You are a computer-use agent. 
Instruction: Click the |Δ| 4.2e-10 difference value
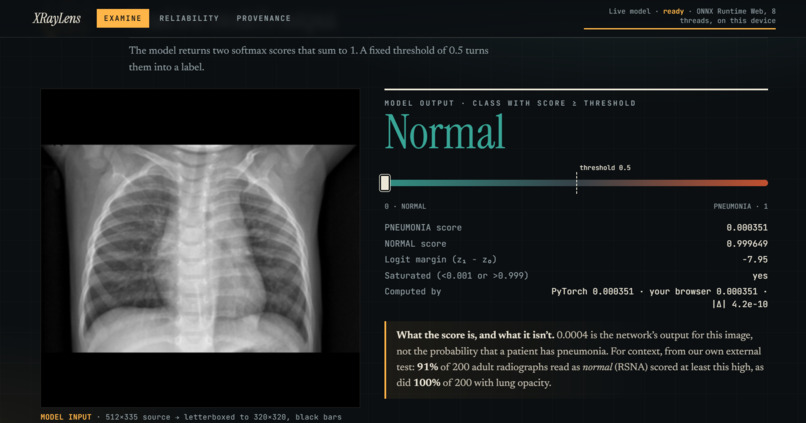(740, 304)
